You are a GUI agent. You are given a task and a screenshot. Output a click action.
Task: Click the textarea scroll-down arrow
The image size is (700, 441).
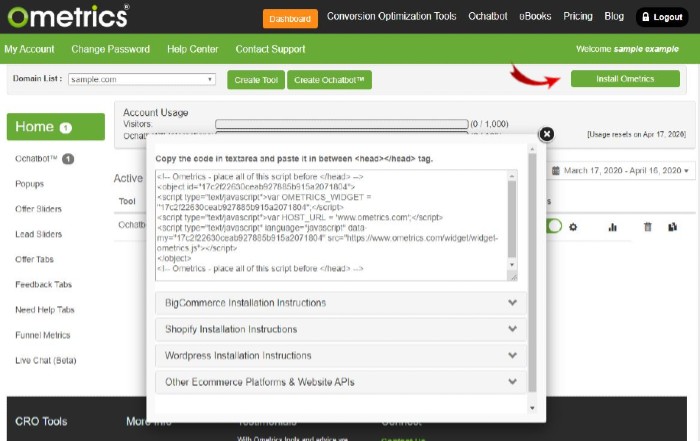pyautogui.click(x=512, y=265)
